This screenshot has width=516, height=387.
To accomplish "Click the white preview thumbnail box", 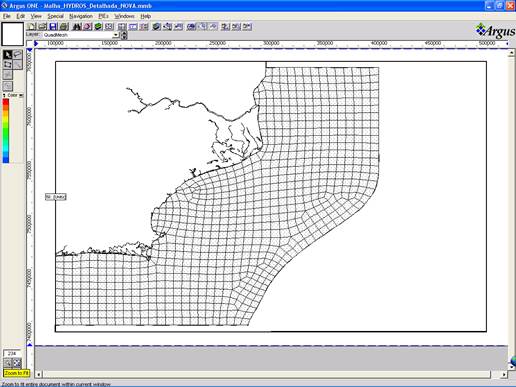I will point(13,34).
